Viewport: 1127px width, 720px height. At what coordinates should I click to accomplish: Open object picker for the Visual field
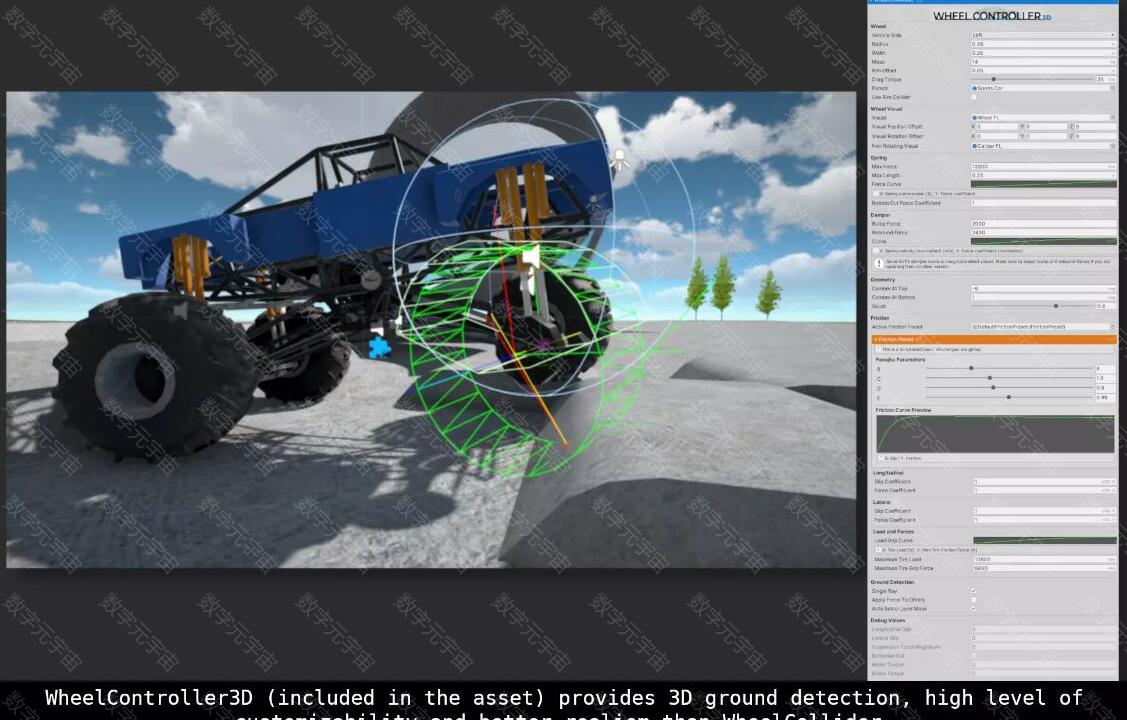click(1113, 117)
